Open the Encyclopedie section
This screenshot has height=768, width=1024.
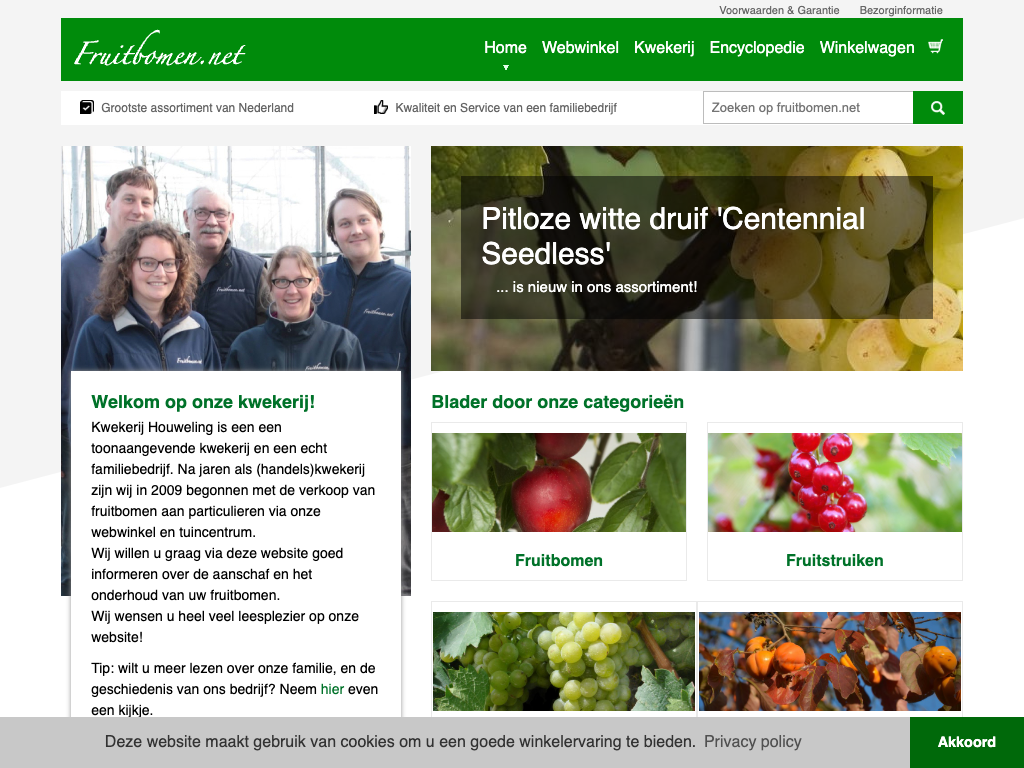tap(756, 48)
